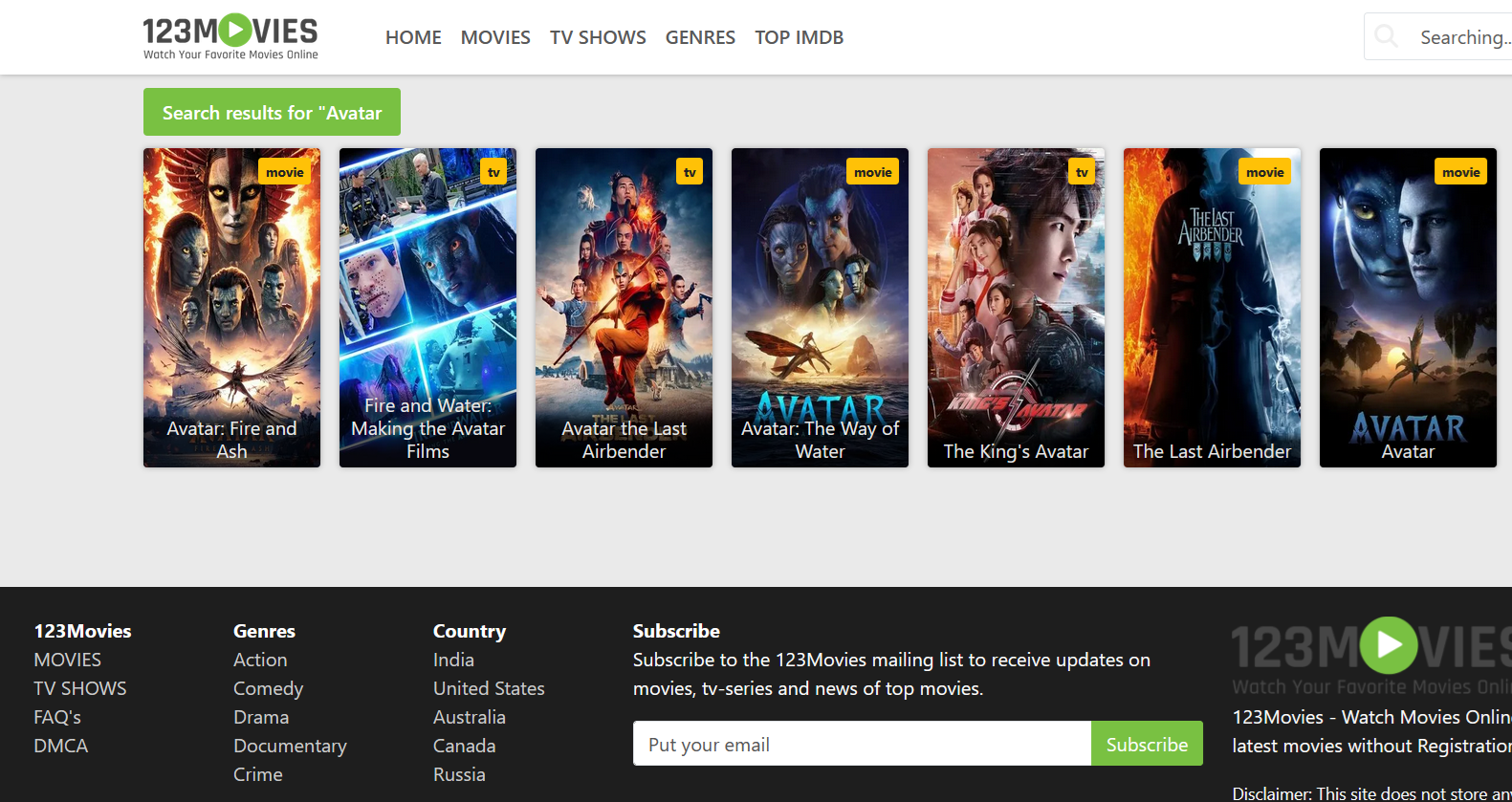Viewport: 1512px width, 802px height.
Task: Open Fire and Water: Making the Avatar Films
Action: click(427, 307)
